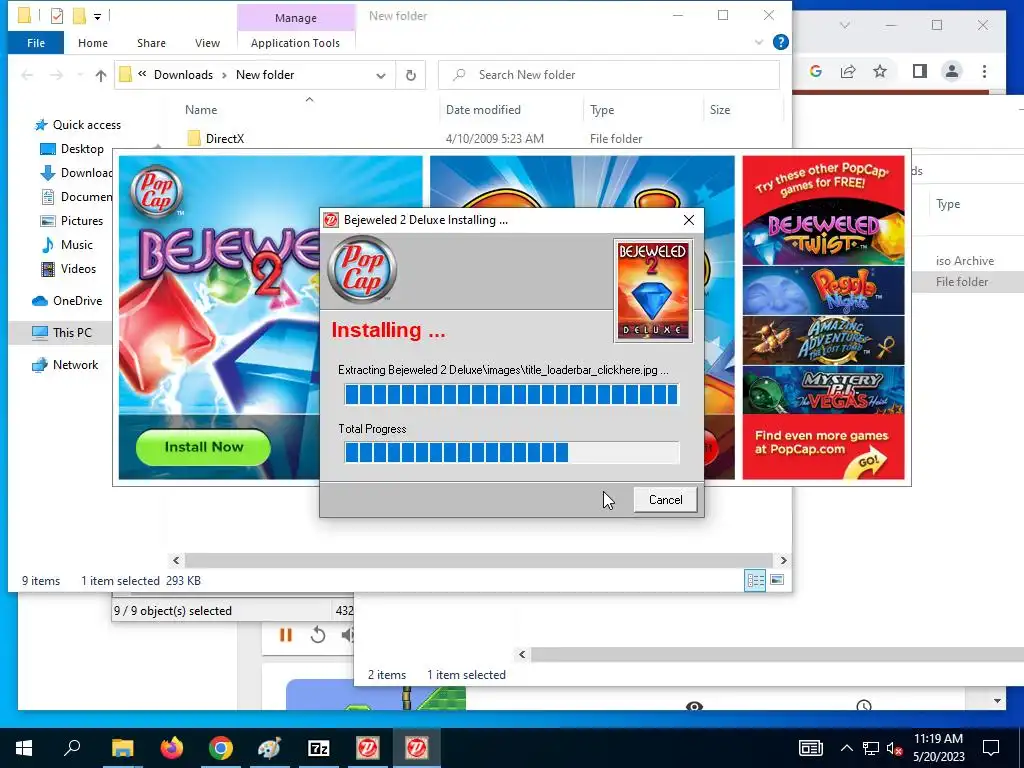Screen dimensions: 1024x768
Task: Open Windows Start menu
Action: pyautogui.click(x=24, y=748)
